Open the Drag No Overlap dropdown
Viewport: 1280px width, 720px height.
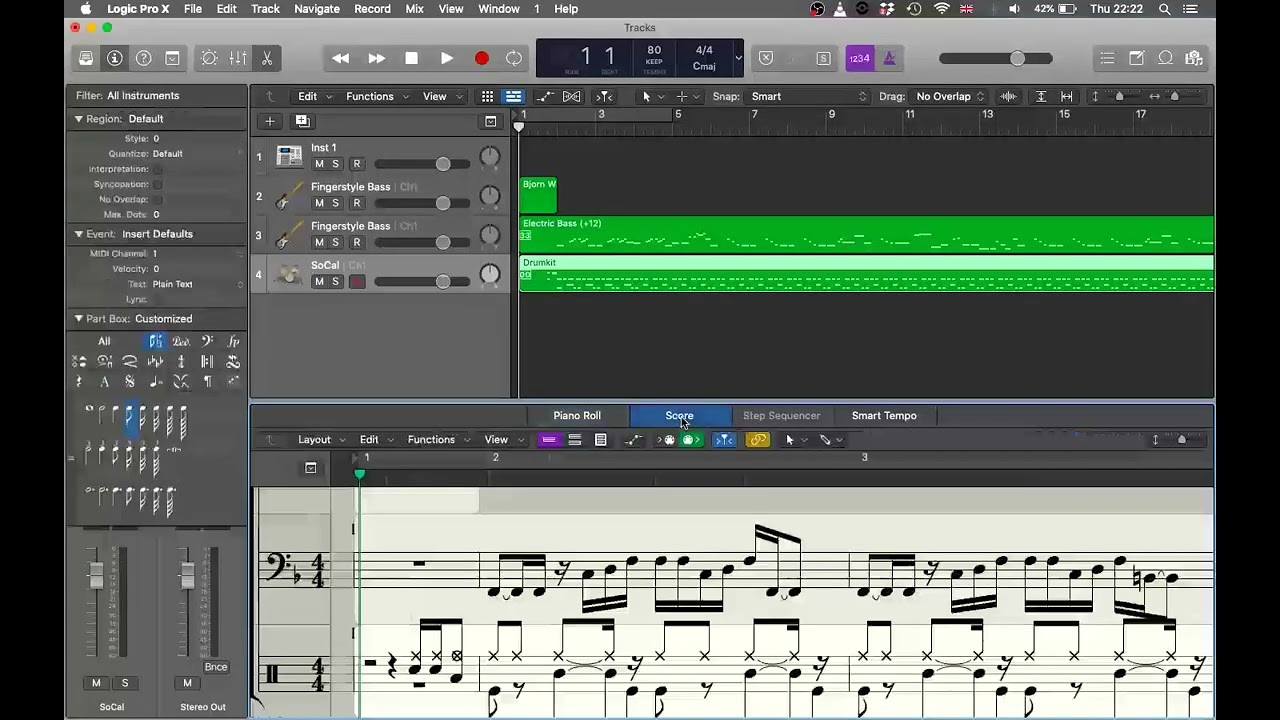[950, 96]
